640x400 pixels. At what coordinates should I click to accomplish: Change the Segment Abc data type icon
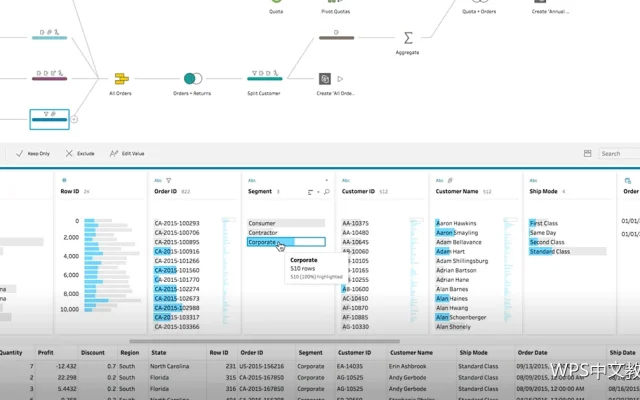pos(252,180)
